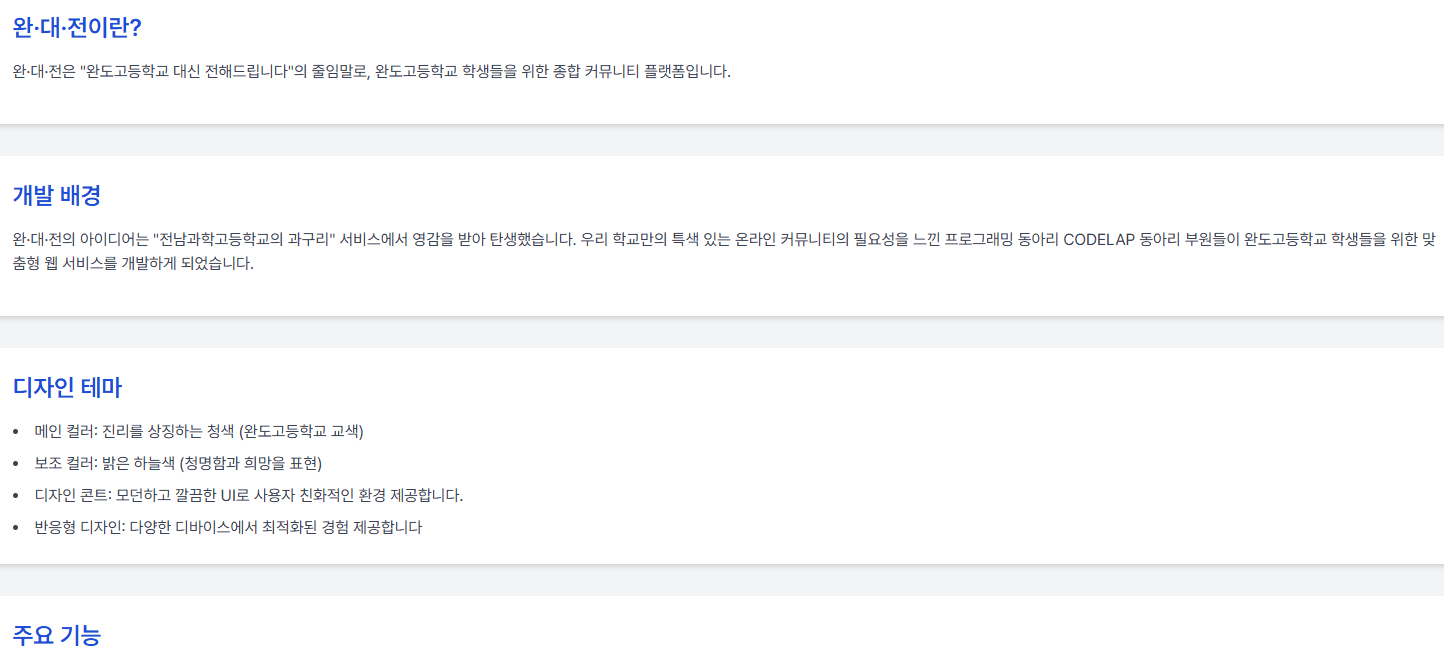The image size is (1444, 652).
Task: Click the bullet before "보조 컬러"
Action: pos(16,464)
